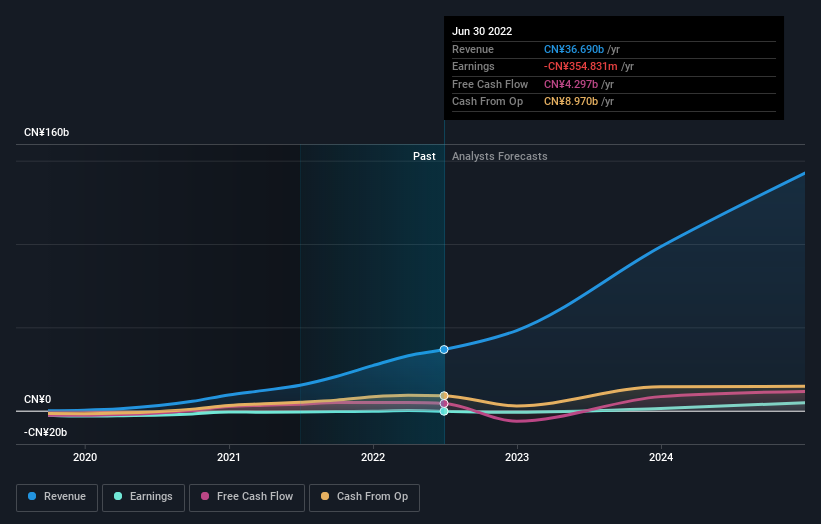The width and height of the screenshot is (821, 524).
Task: Click the orange Cash From Op dot
Action: pos(325,496)
